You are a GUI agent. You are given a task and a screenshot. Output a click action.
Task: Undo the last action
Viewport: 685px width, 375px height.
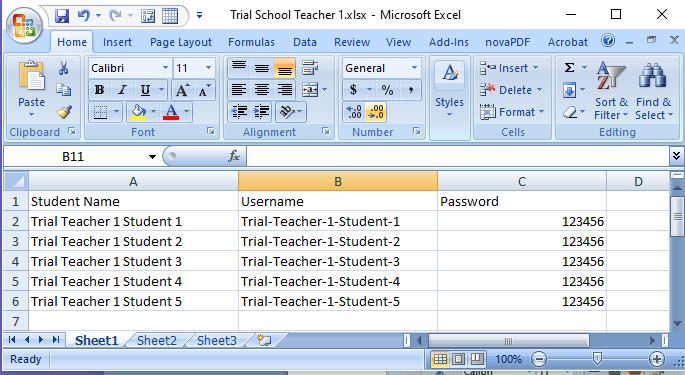(83, 16)
